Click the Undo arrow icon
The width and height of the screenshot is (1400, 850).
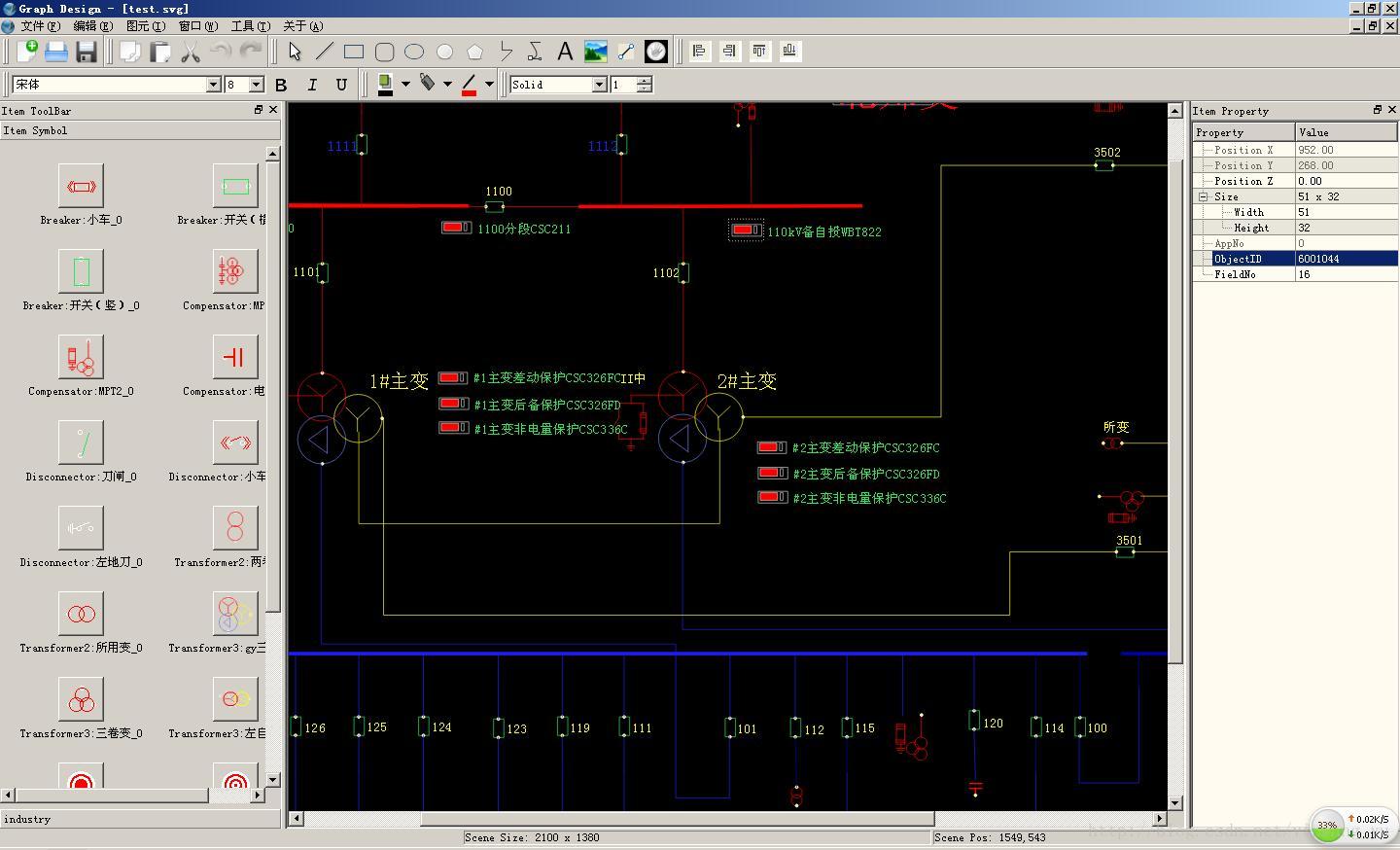tap(221, 52)
